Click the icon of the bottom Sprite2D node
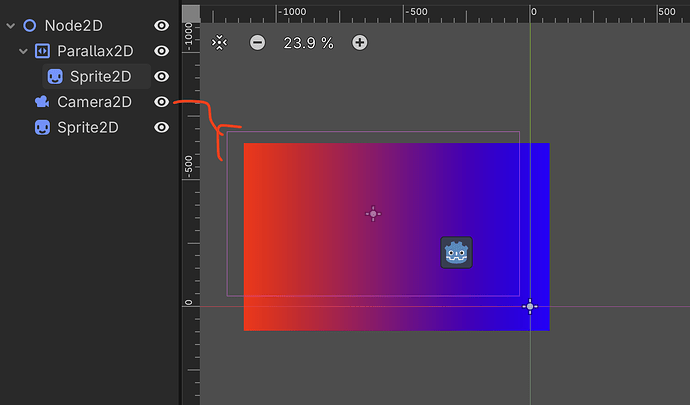Image resolution: width=690 pixels, height=405 pixels. [42, 128]
